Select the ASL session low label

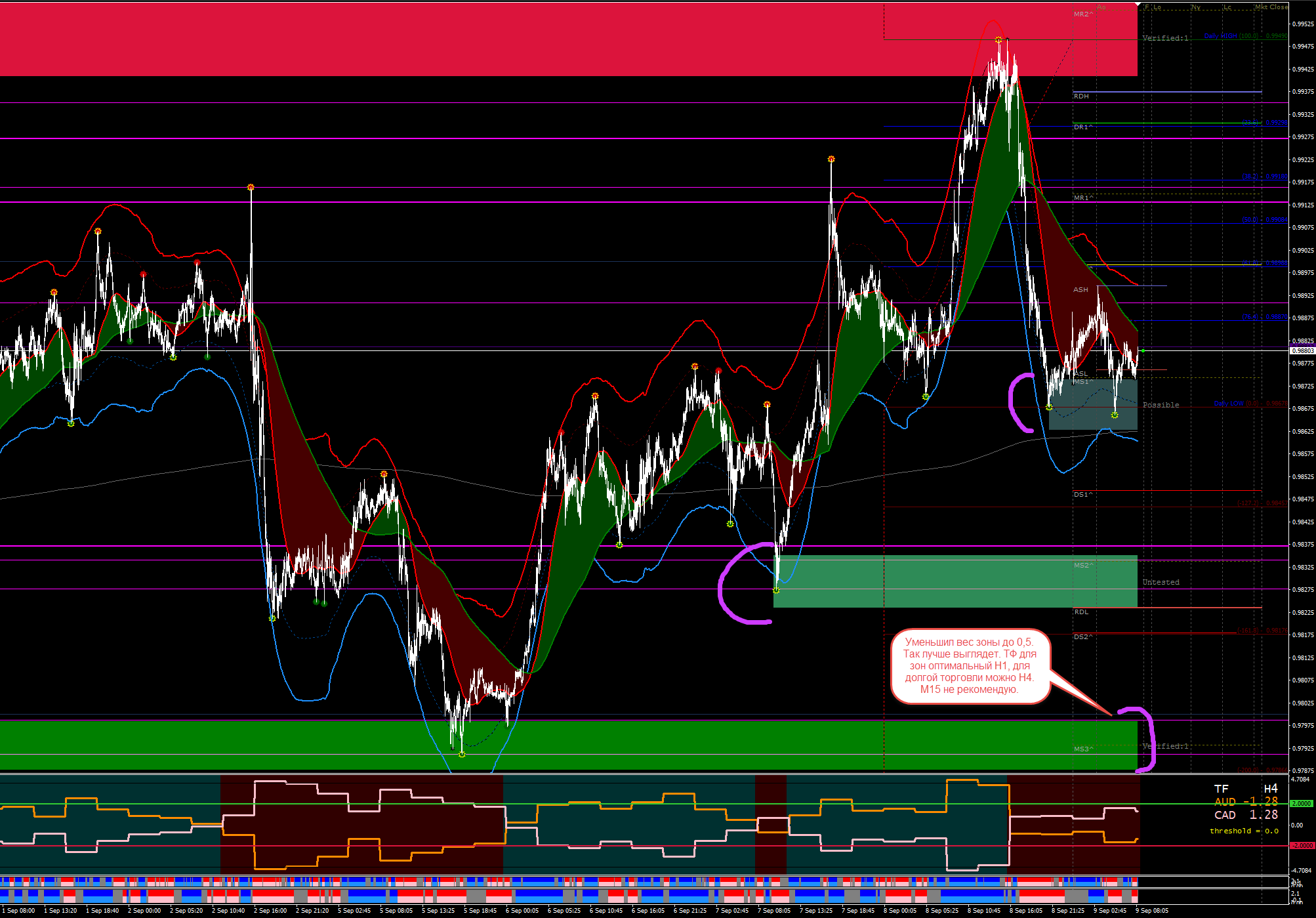[1080, 374]
